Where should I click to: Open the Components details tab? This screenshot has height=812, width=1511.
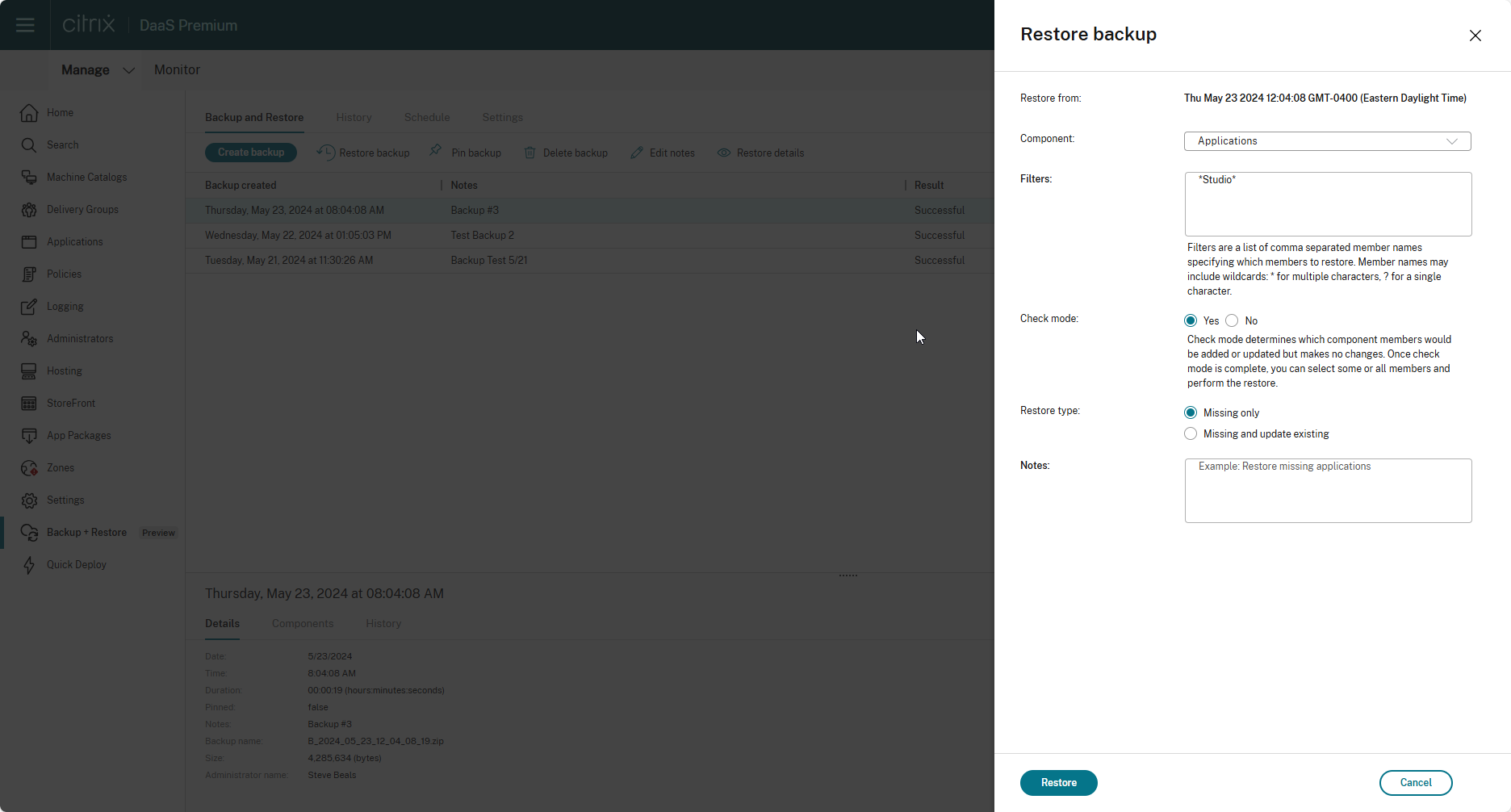303,623
